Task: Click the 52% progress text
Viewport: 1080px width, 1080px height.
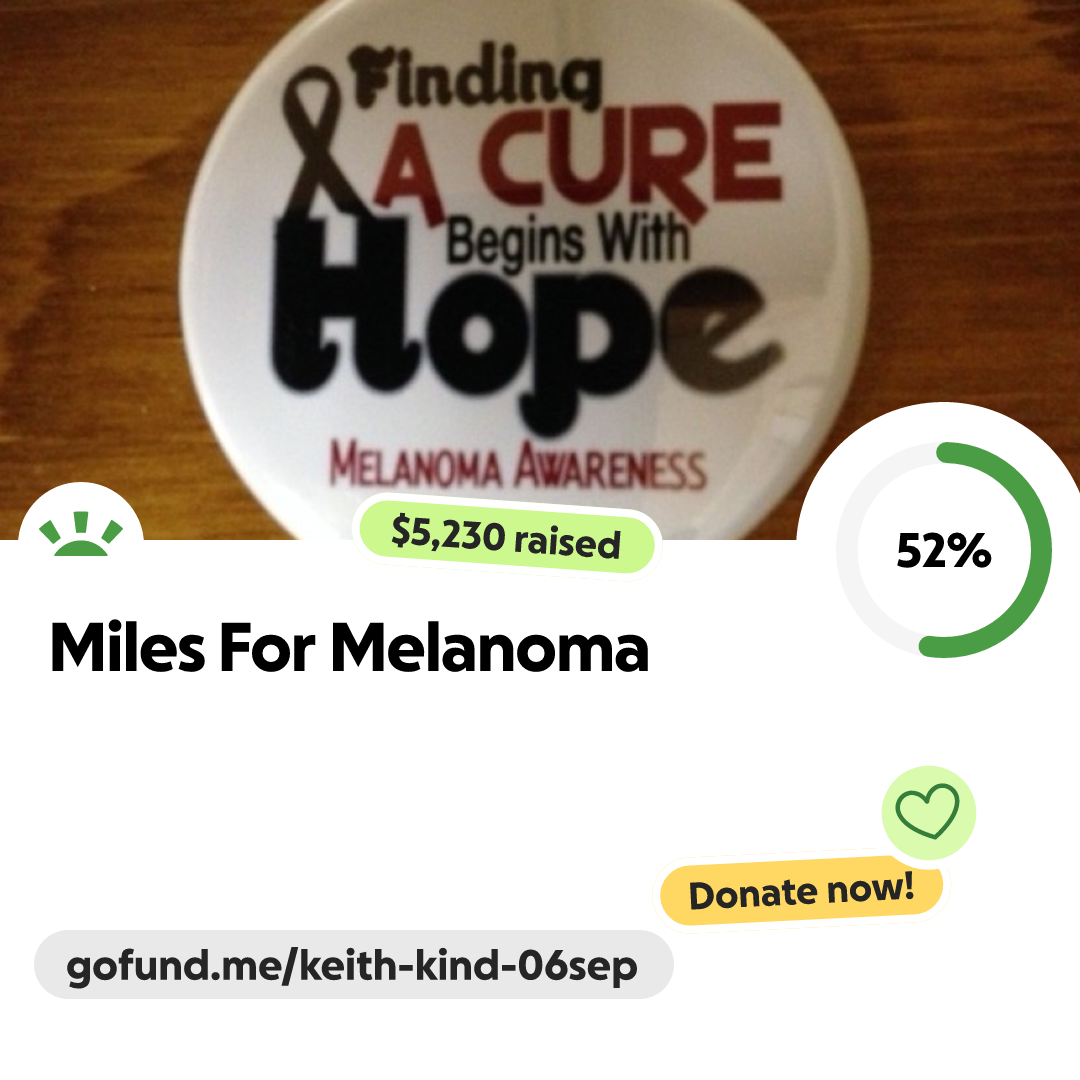Action: 944,550
